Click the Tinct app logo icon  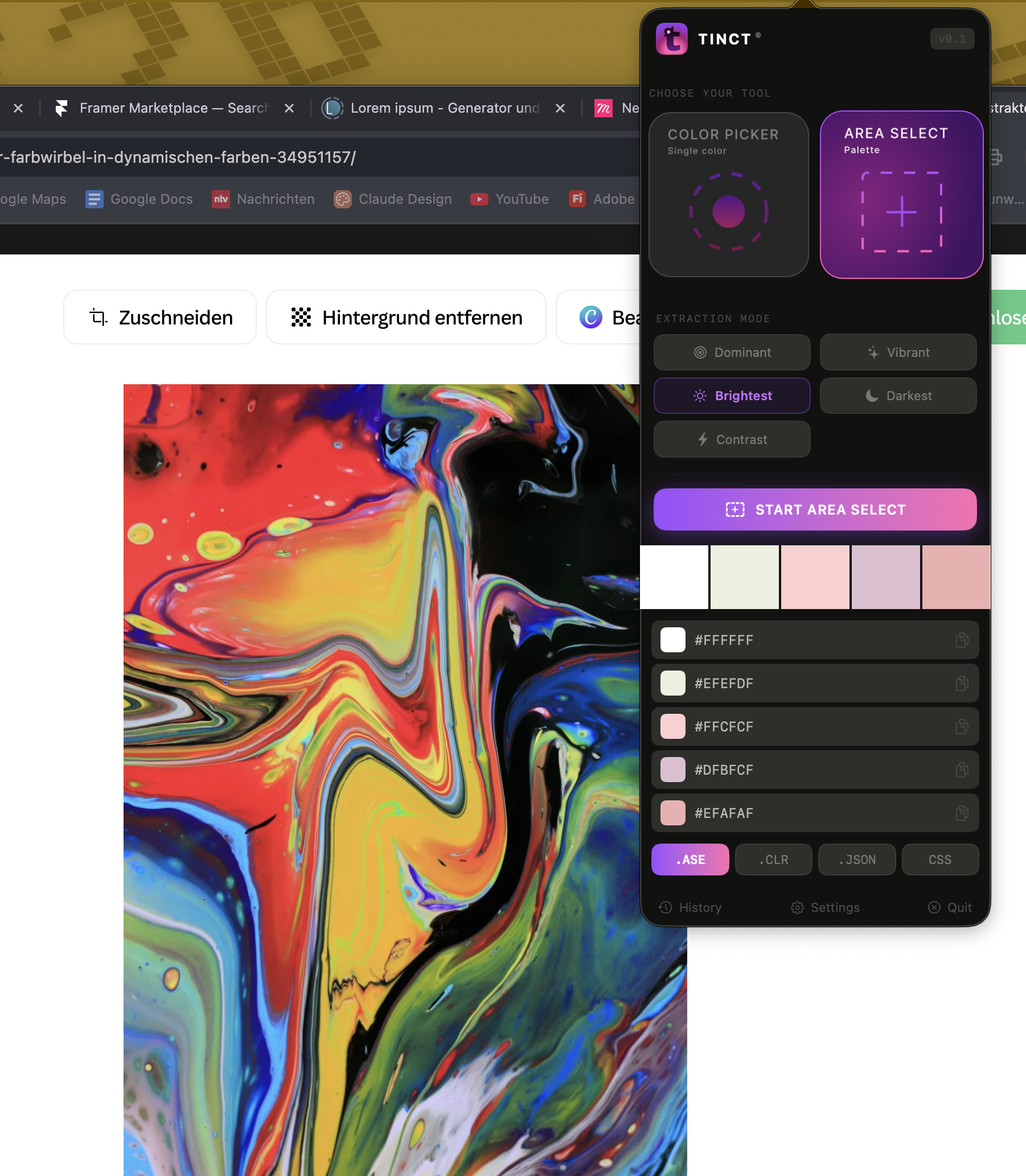click(671, 39)
